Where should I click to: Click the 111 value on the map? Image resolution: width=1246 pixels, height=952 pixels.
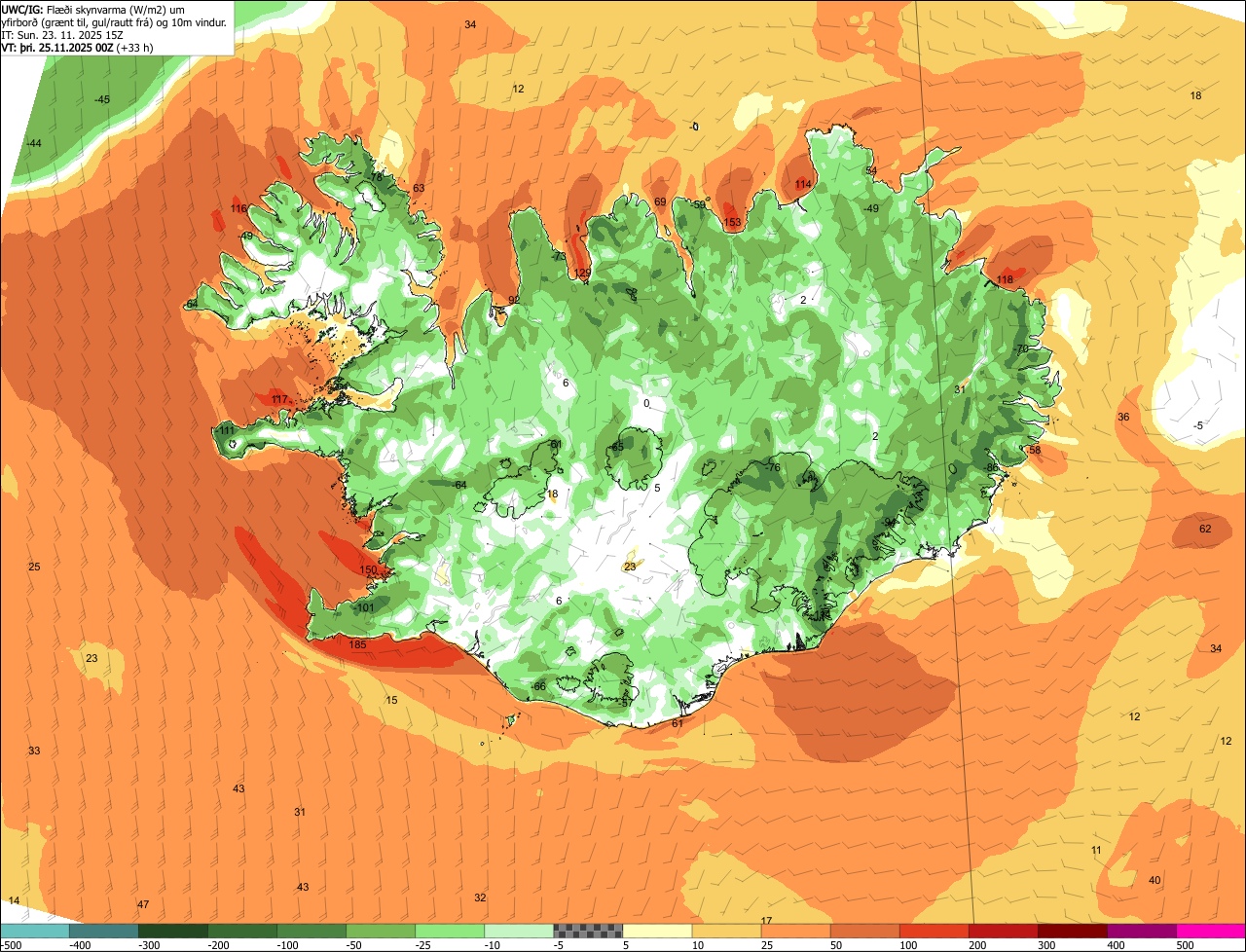tap(226, 430)
